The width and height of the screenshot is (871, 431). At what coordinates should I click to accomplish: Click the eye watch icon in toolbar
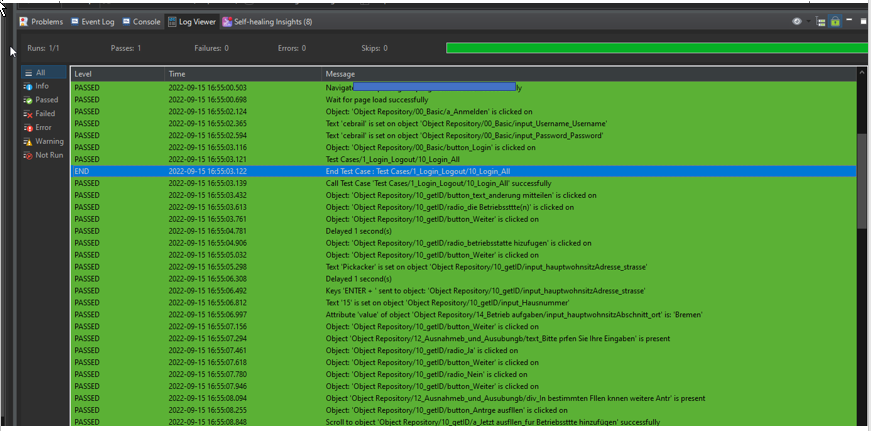coord(797,22)
